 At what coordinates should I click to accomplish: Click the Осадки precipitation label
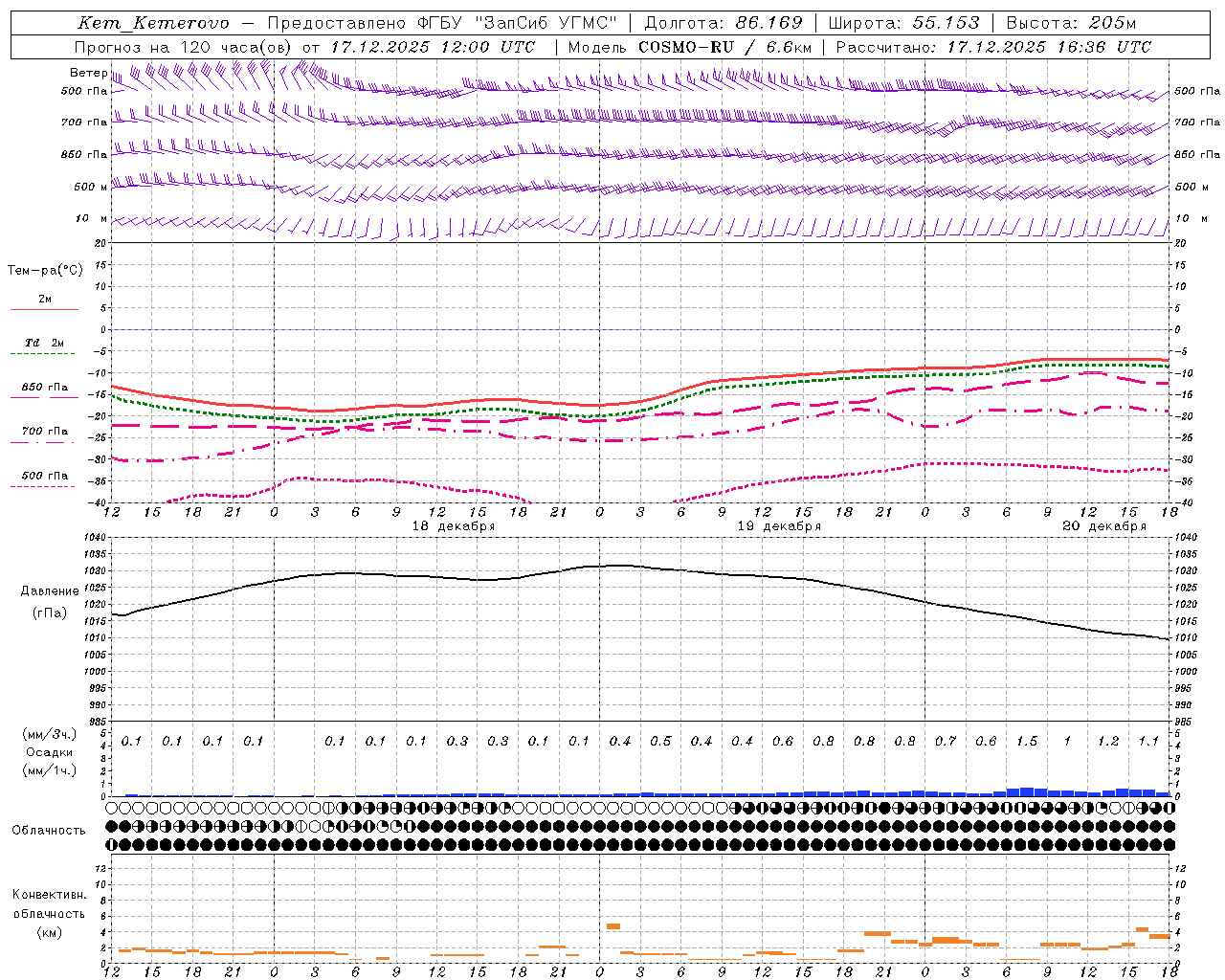click(49, 752)
